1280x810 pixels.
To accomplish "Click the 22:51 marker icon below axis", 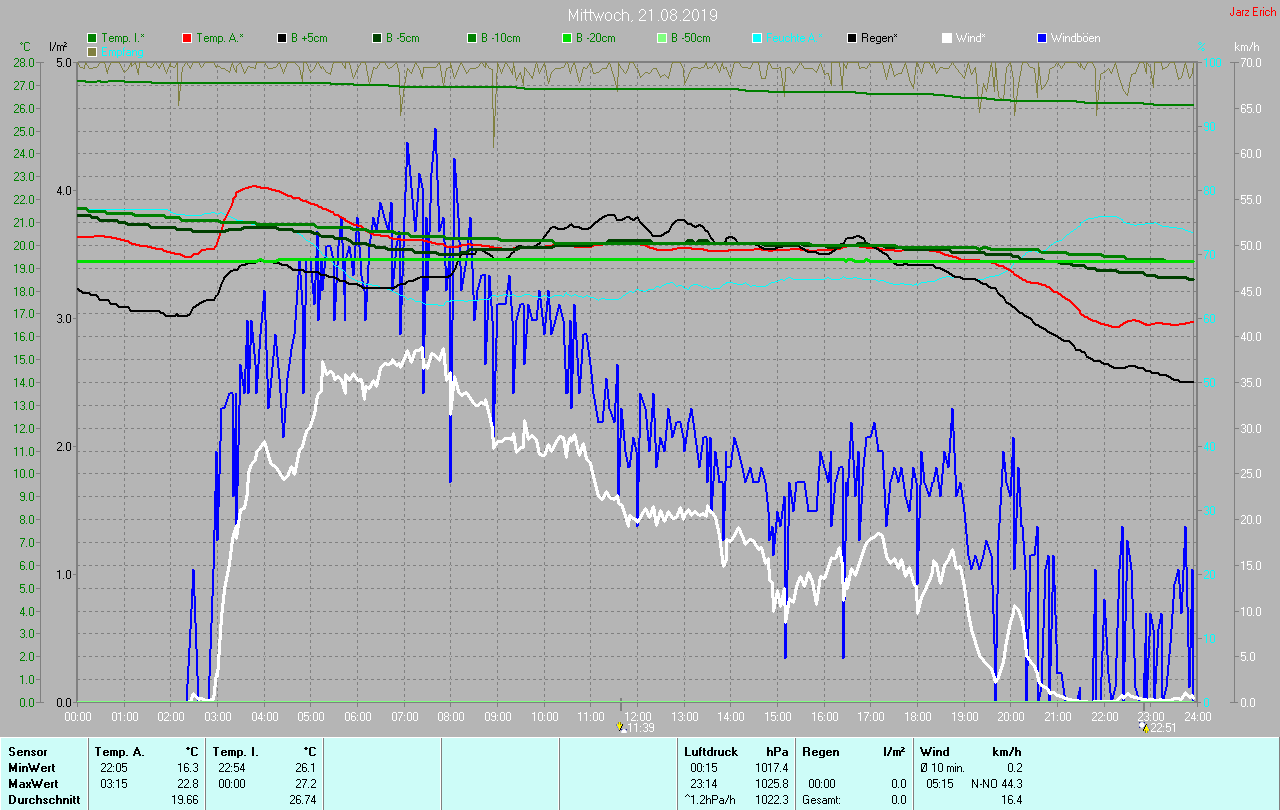I will pyautogui.click(x=1144, y=728).
